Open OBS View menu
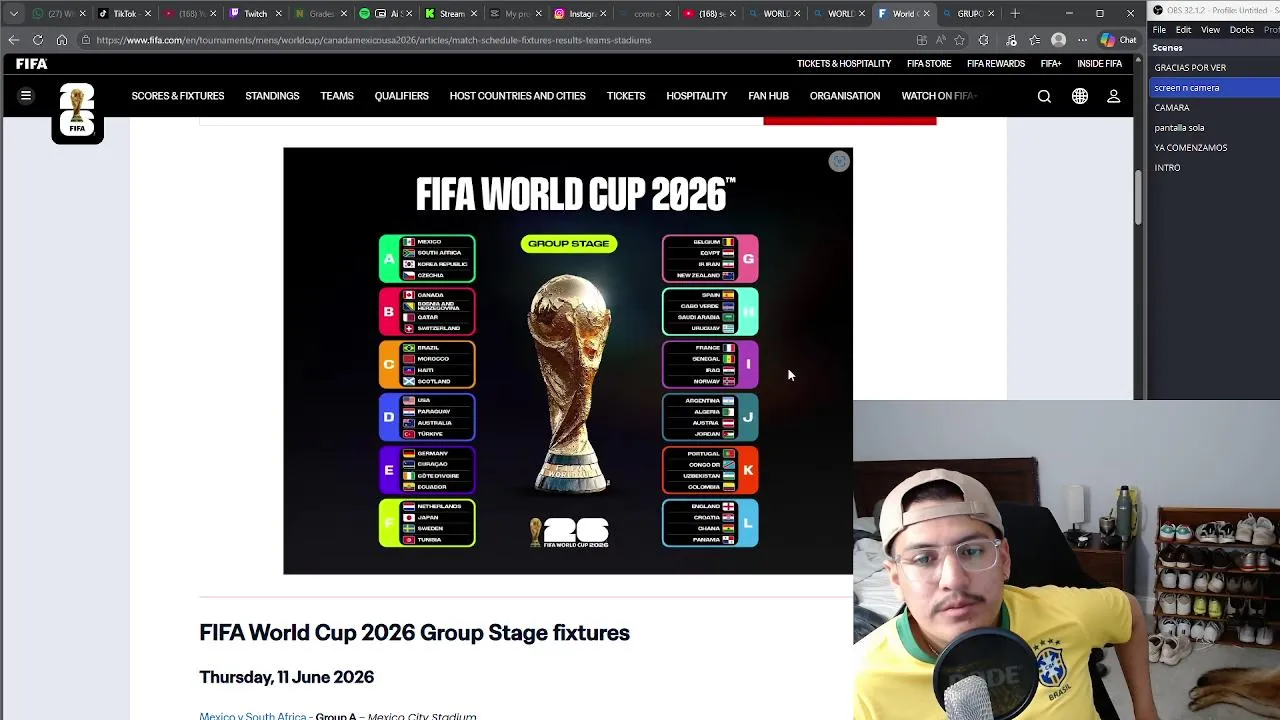 (x=1210, y=30)
